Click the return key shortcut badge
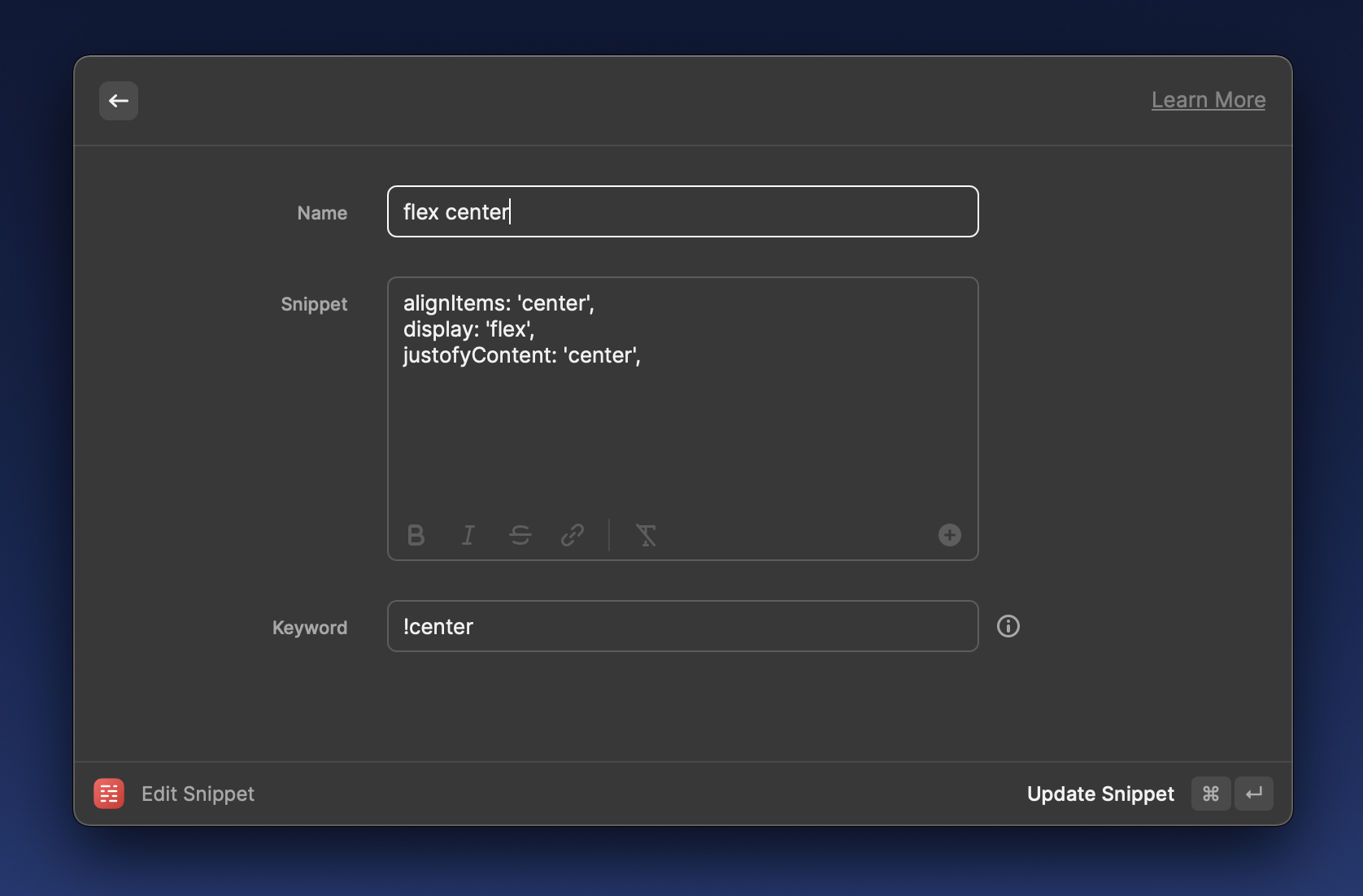The image size is (1363, 896). coord(1254,794)
